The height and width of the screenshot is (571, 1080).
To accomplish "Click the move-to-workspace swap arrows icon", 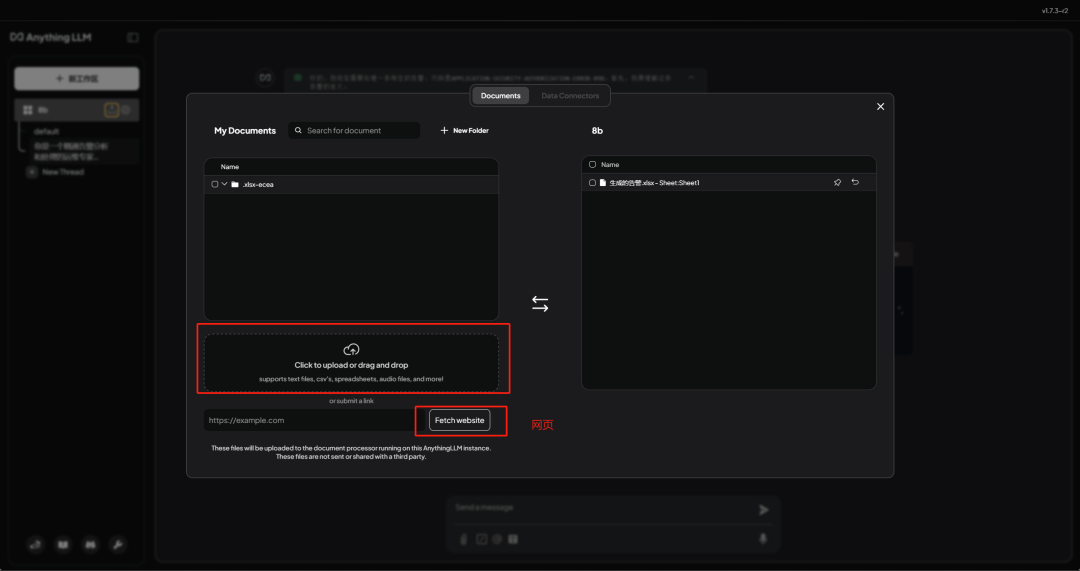I will (x=540, y=304).
